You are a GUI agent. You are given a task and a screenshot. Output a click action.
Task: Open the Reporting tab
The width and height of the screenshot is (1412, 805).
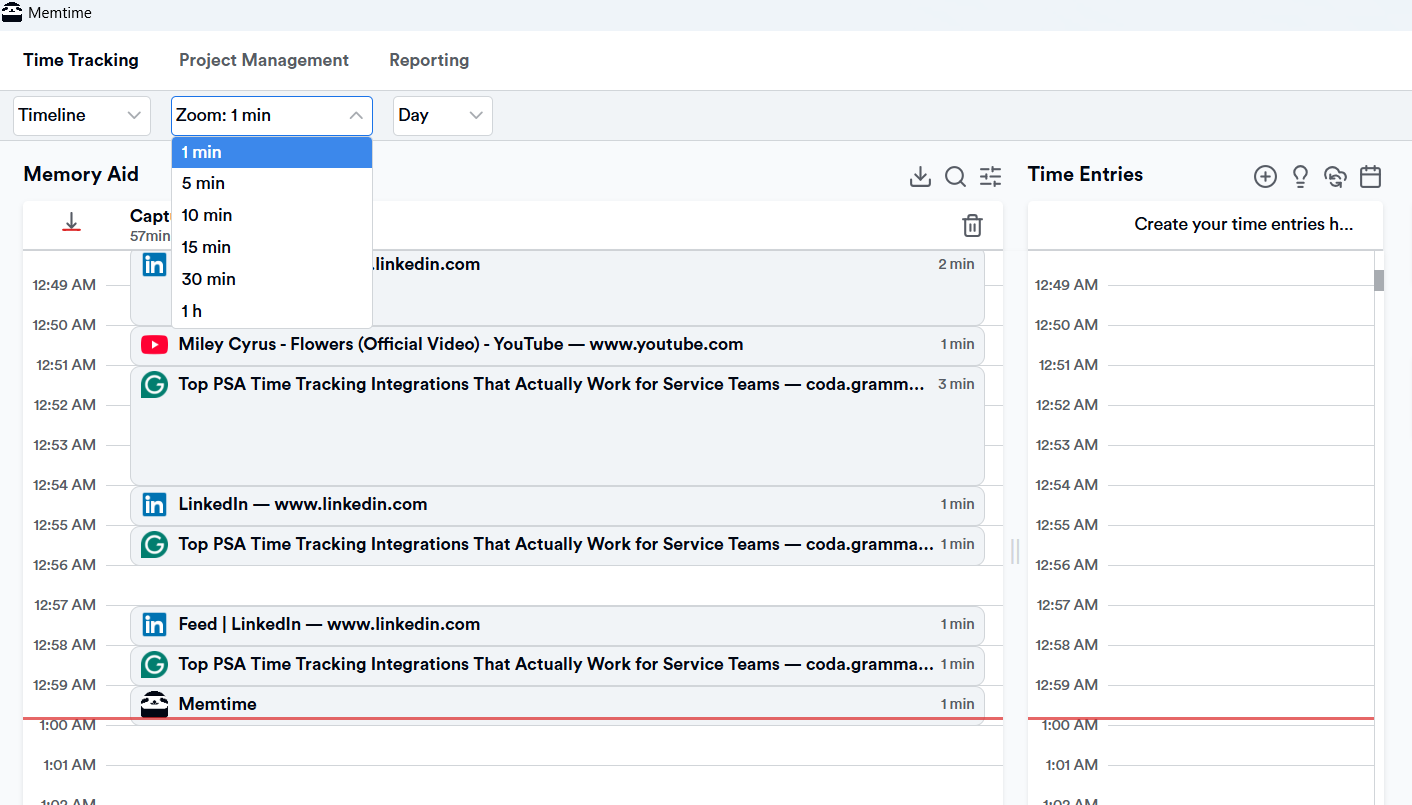point(428,60)
